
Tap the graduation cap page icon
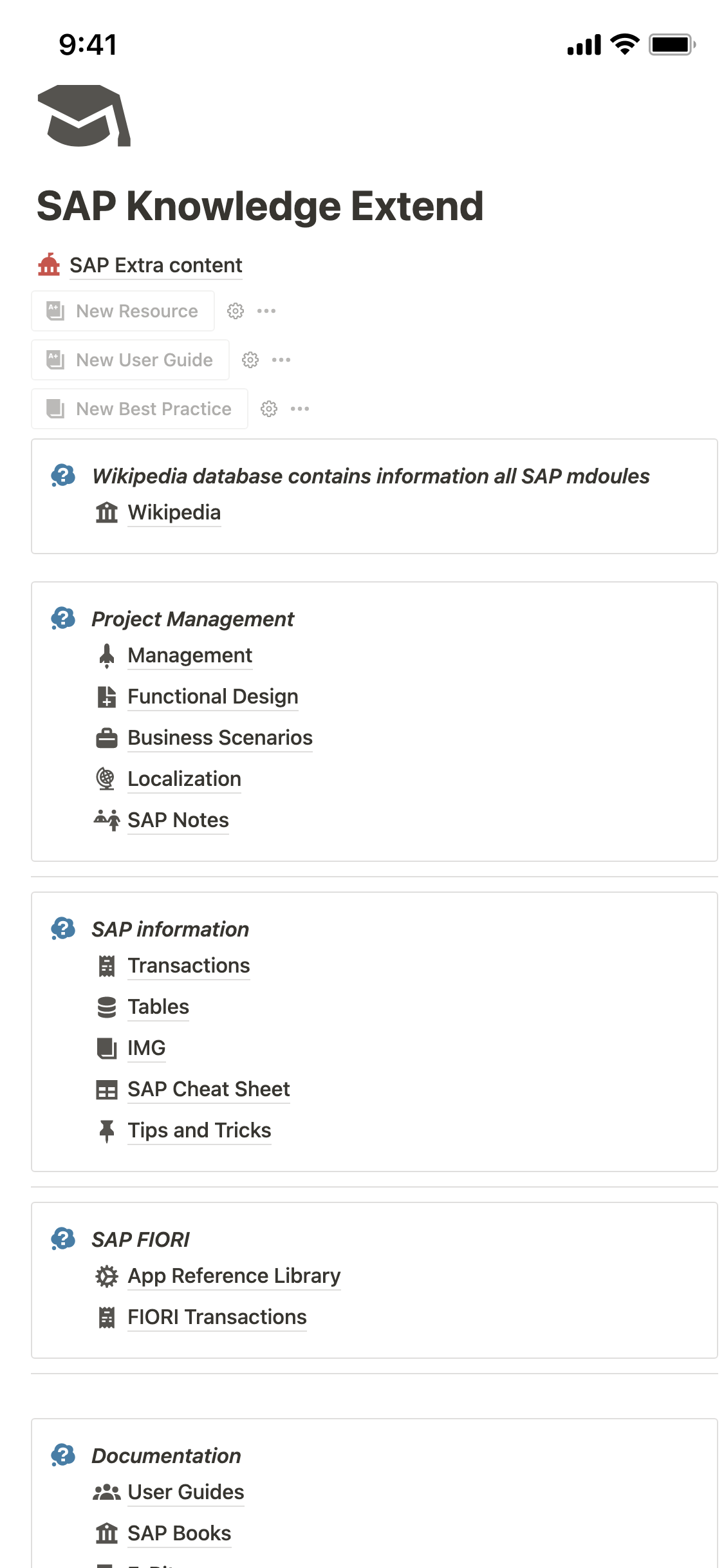[84, 116]
